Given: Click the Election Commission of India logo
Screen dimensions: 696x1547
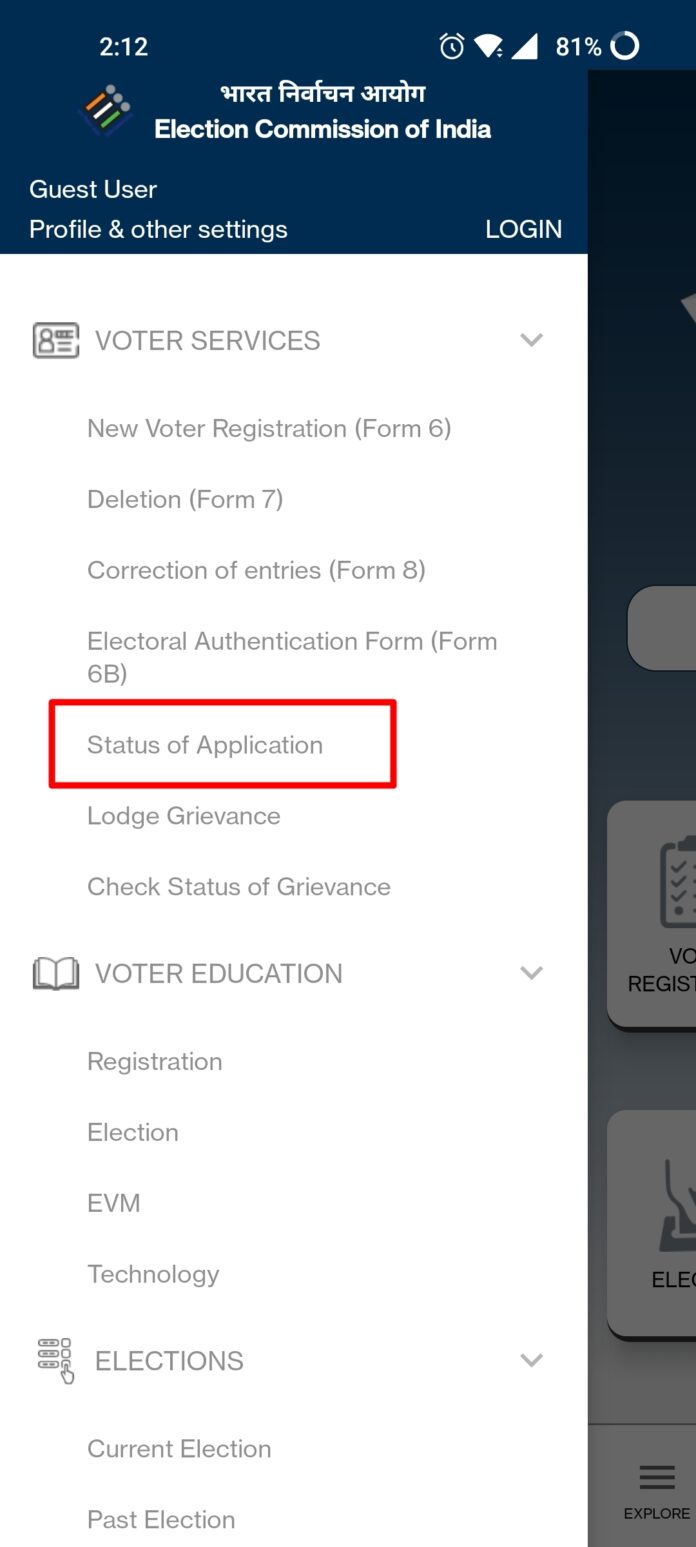Looking at the screenshot, I should [105, 110].
